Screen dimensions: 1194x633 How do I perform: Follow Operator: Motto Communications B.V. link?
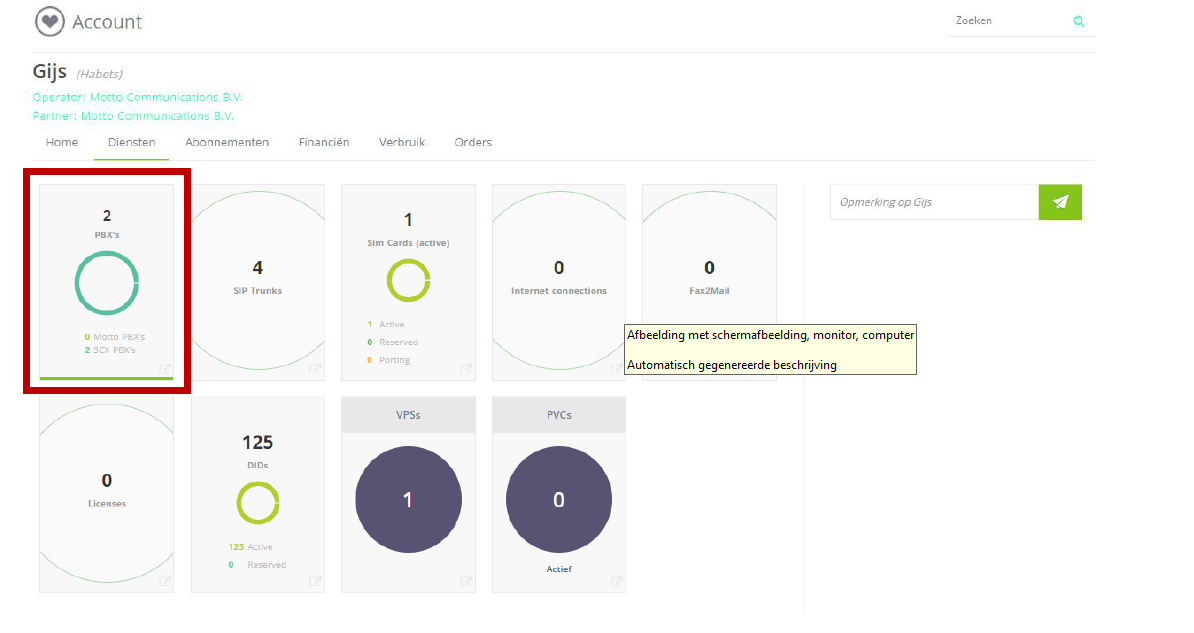coord(138,97)
